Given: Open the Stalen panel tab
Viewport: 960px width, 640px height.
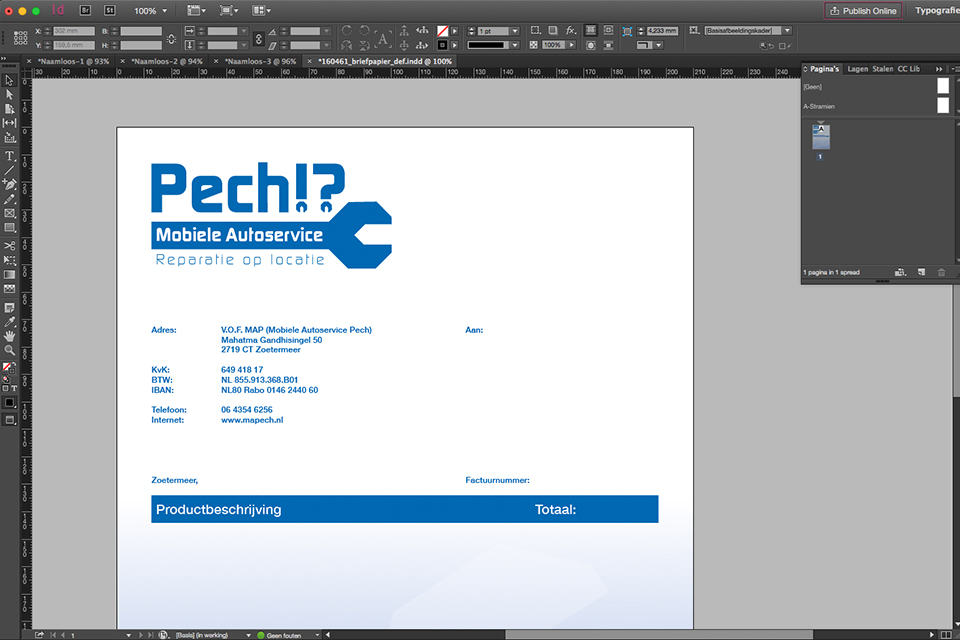Looking at the screenshot, I should point(882,69).
